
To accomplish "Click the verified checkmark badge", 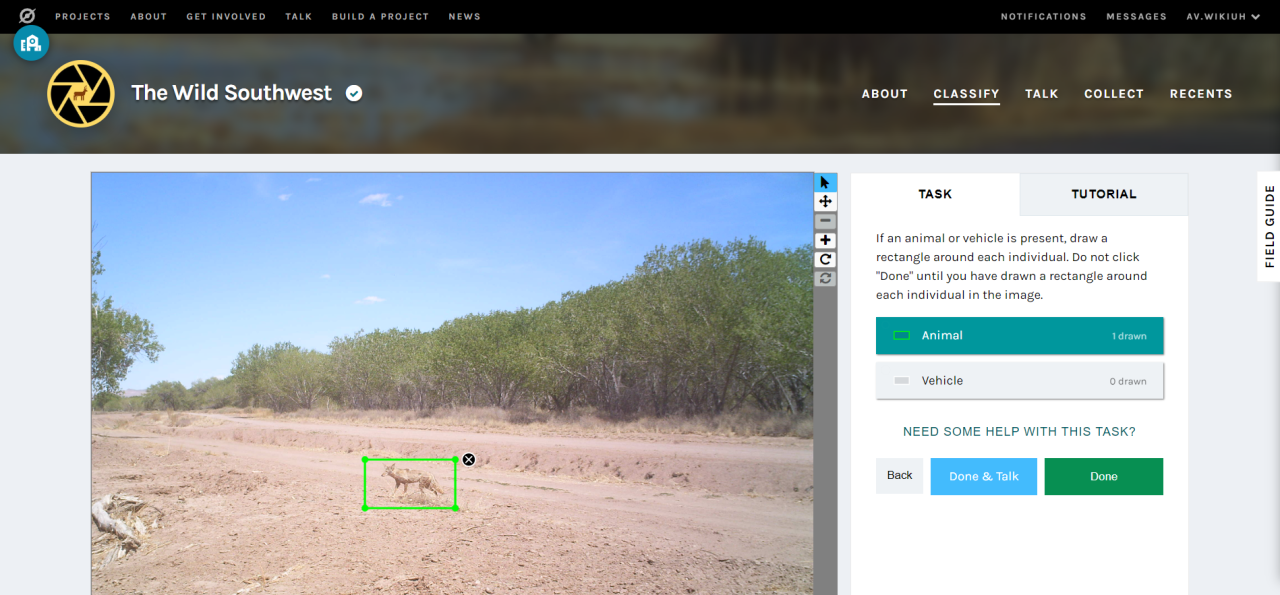I will 354,93.
